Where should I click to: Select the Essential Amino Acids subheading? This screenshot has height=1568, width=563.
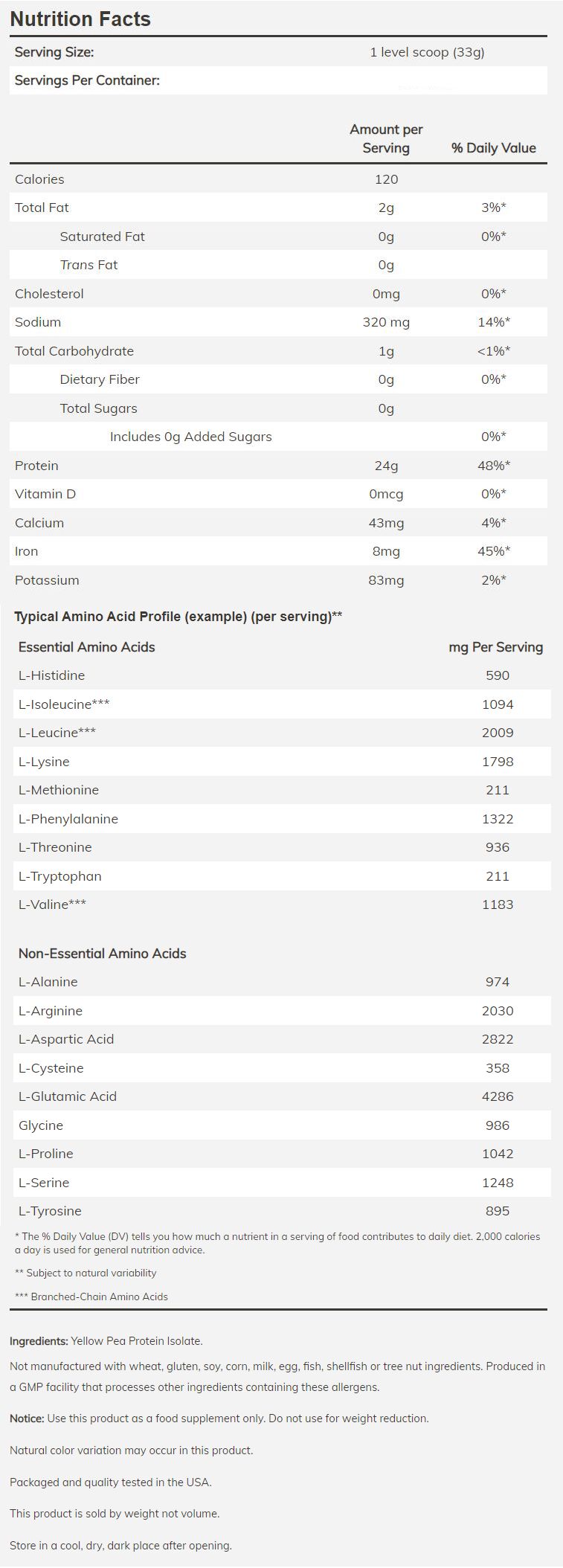pos(86,647)
